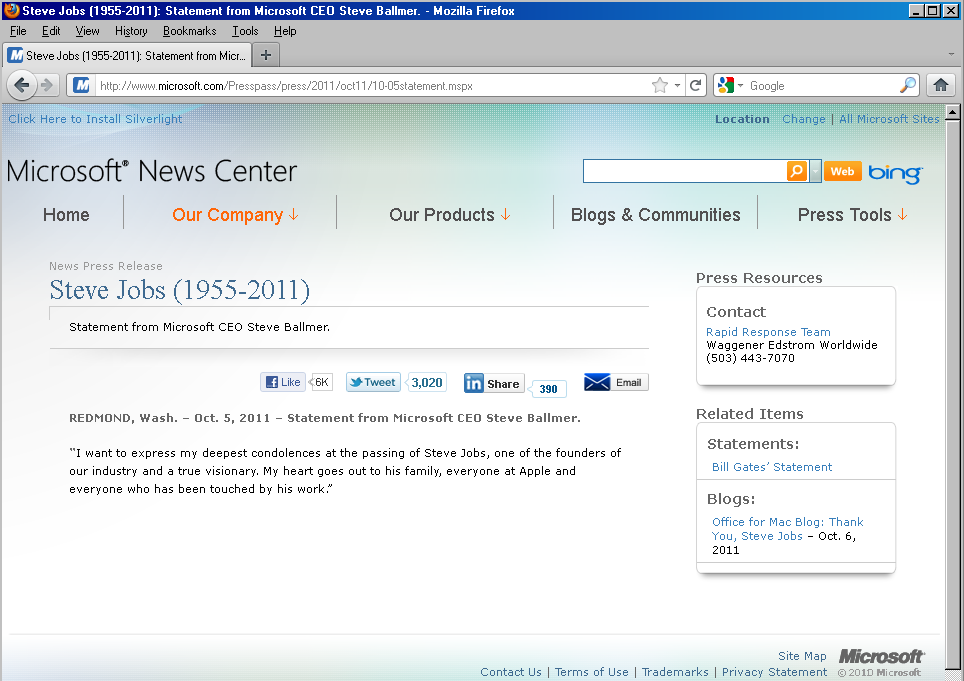The height and width of the screenshot is (681, 964).
Task: Open Office for Mac Blog: Thank You link
Action: [788, 529]
